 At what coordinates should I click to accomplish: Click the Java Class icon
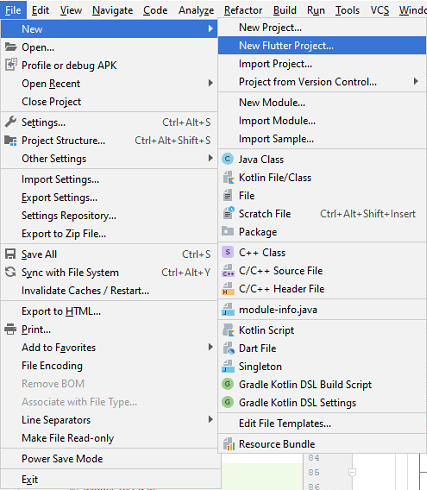(x=228, y=159)
